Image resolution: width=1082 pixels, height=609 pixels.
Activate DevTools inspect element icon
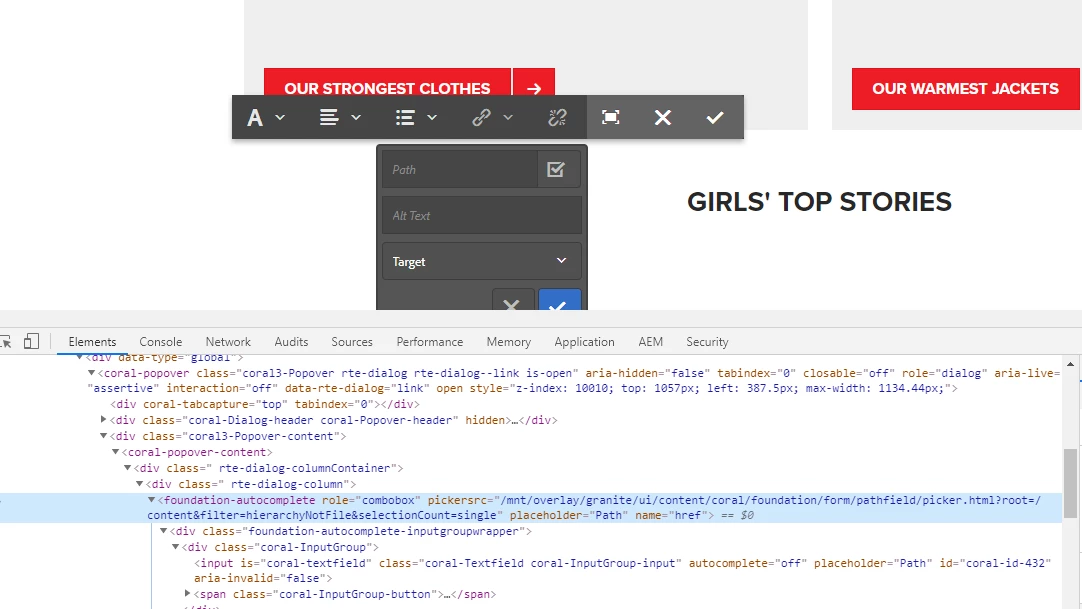[6, 341]
